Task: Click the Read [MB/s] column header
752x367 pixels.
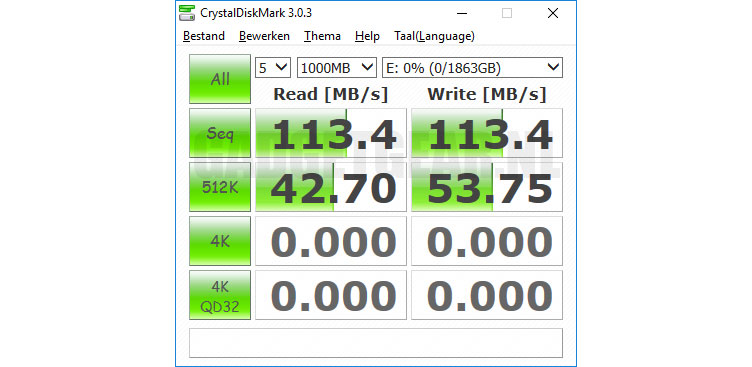Action: tap(330, 95)
